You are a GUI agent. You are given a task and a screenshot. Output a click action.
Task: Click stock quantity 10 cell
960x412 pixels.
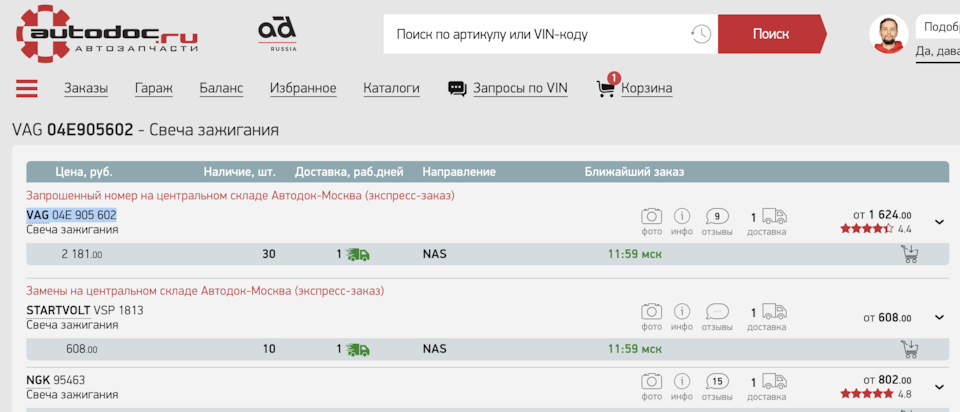tap(269, 350)
